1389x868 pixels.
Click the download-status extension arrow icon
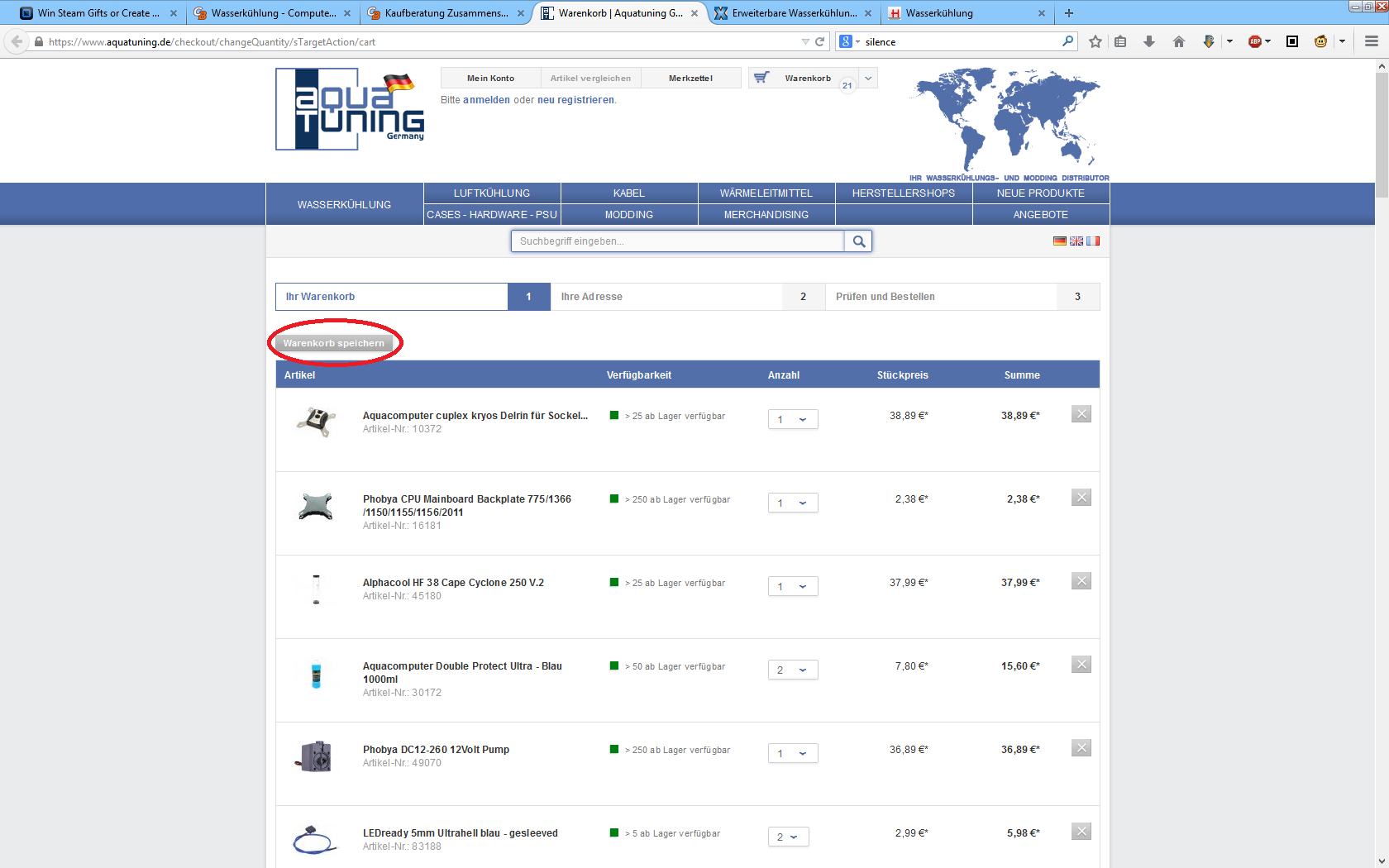tap(1209, 41)
